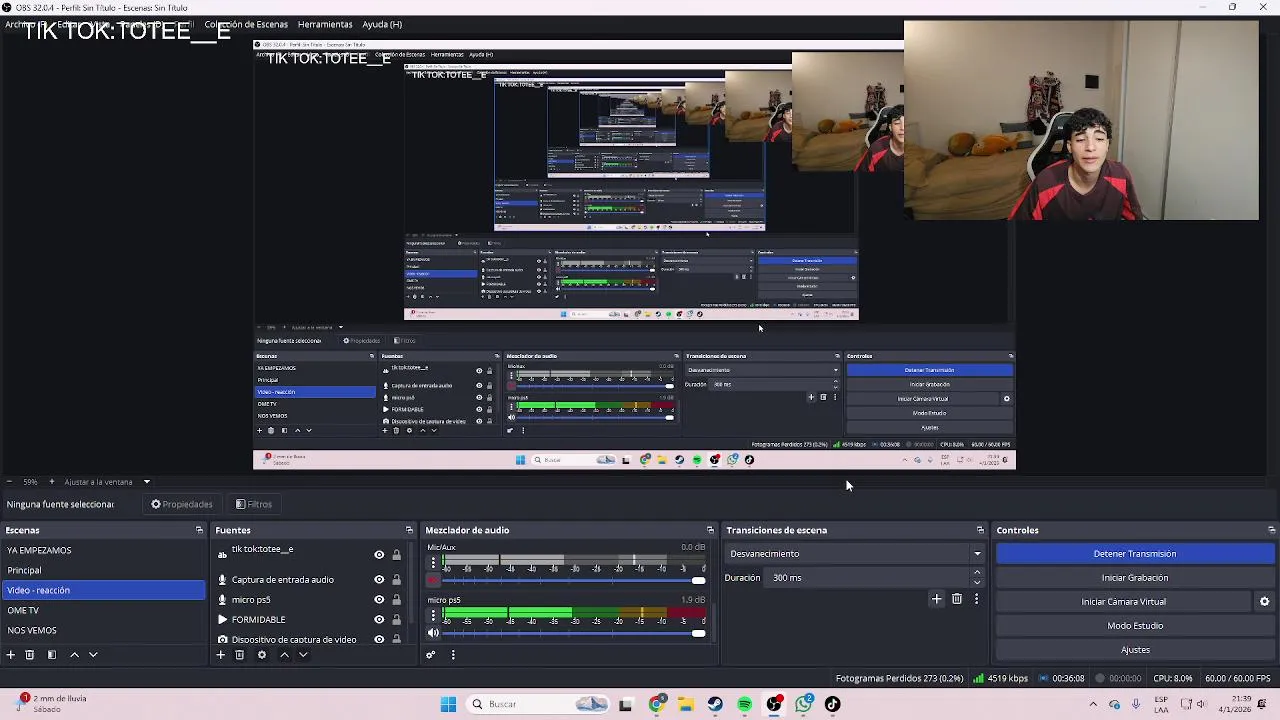Screen dimensions: 1280x720
Task: Hide micro ps5 source eye icon
Action: tap(379, 600)
